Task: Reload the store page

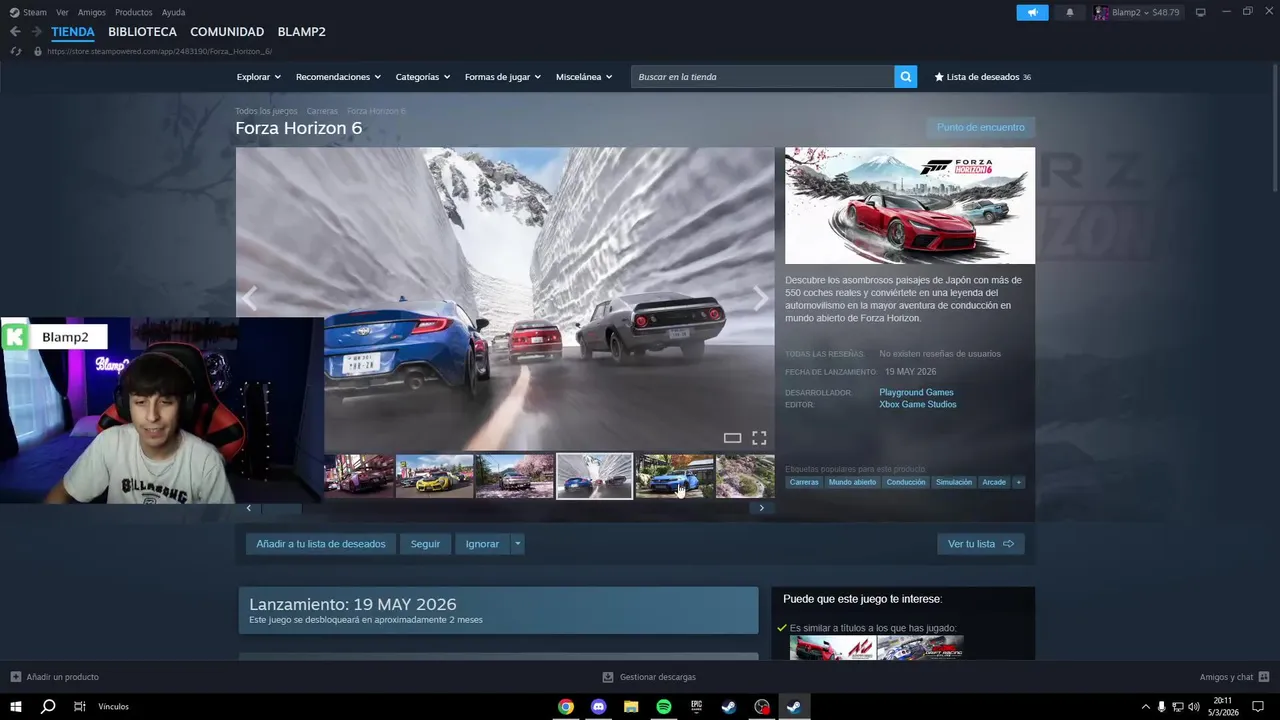Action: click(x=15, y=51)
